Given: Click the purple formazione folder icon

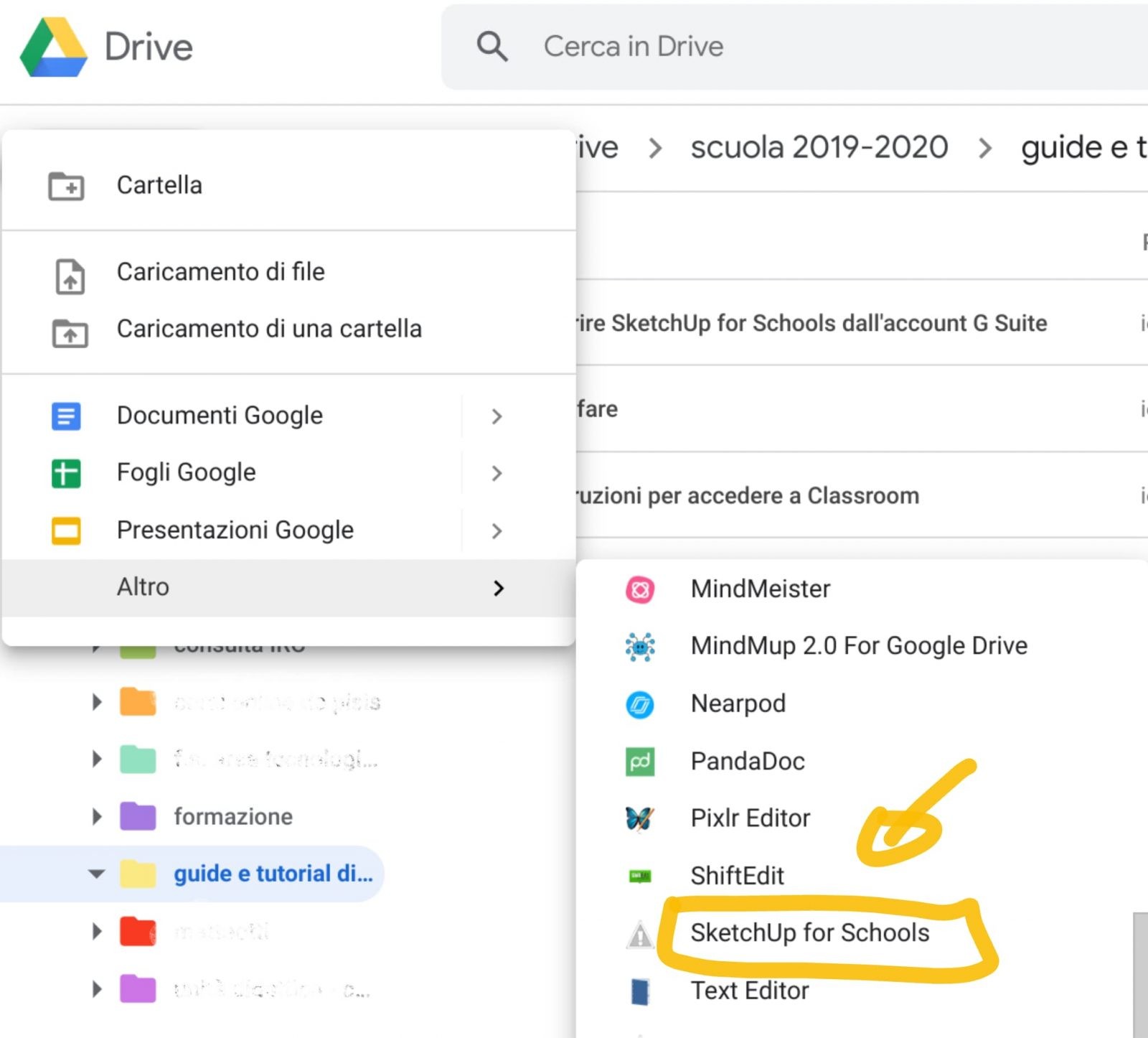Looking at the screenshot, I should tap(138, 816).
